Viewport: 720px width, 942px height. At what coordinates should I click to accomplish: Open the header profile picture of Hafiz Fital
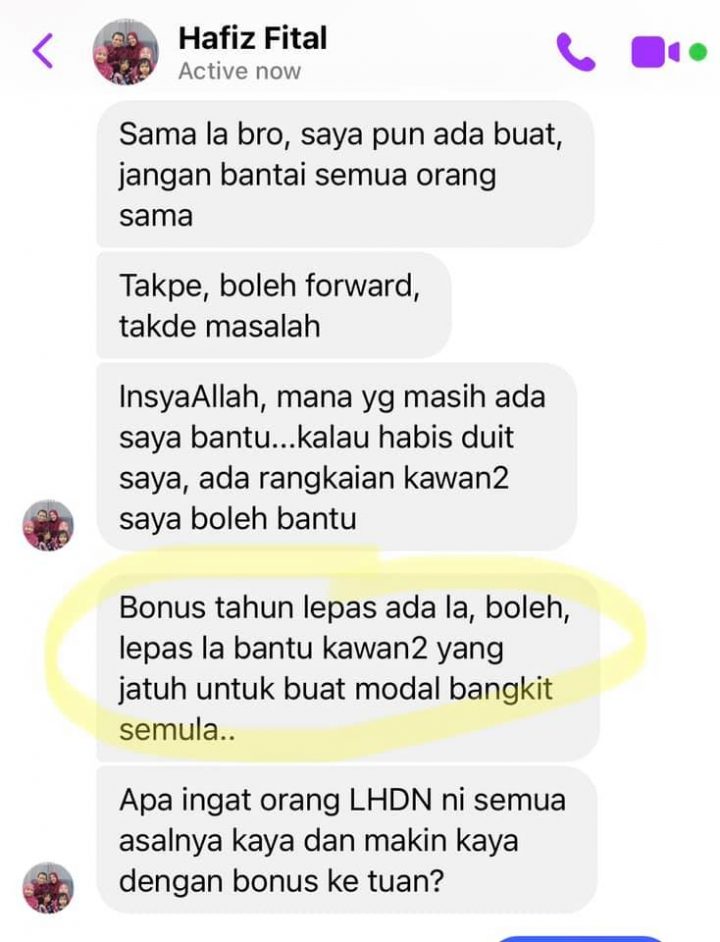(126, 52)
